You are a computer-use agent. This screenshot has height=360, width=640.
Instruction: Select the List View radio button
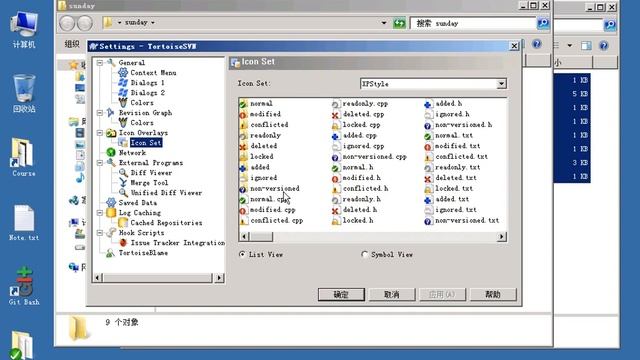pyautogui.click(x=242, y=254)
